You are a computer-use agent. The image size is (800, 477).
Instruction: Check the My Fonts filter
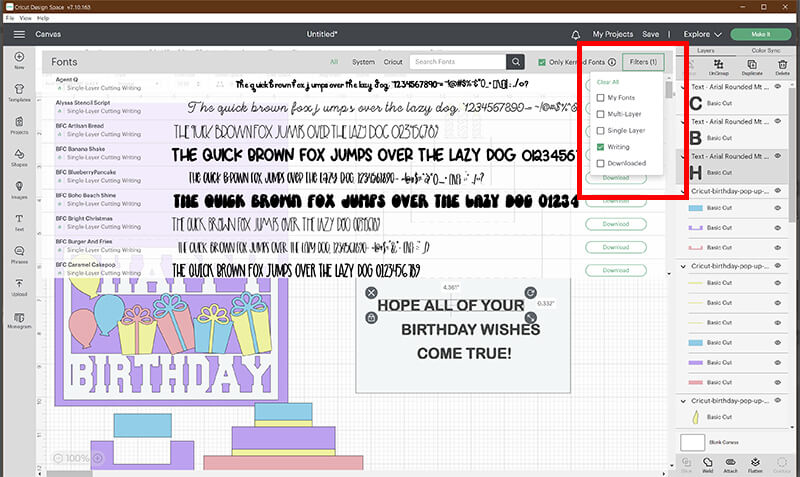[x=601, y=97]
